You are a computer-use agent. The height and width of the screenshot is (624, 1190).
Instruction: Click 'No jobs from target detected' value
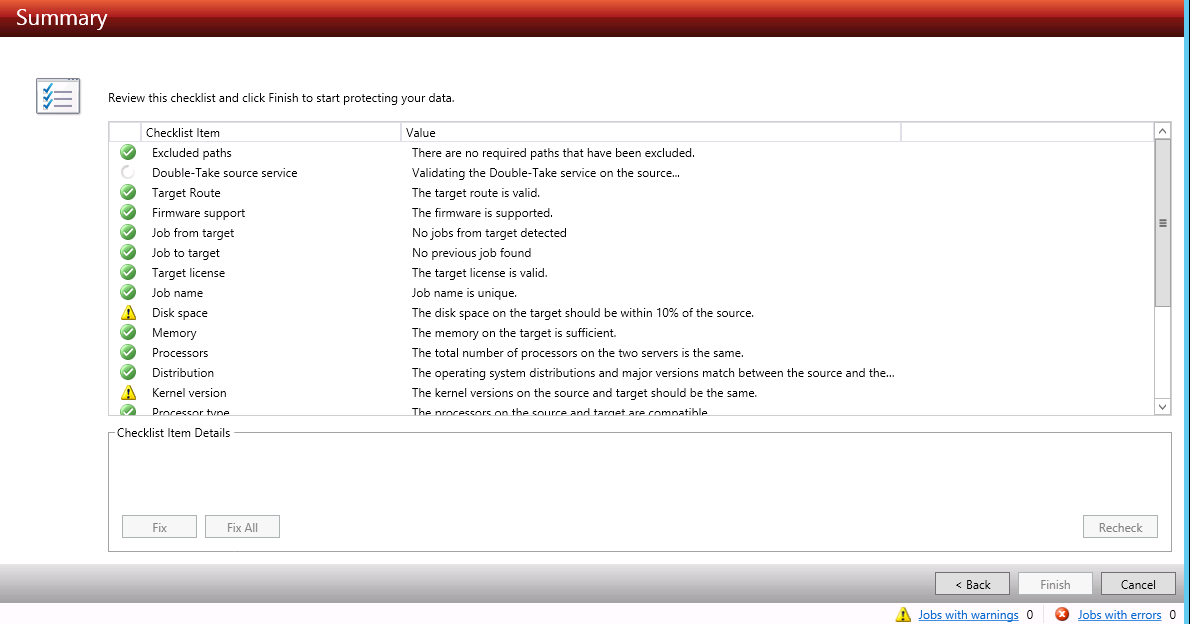tap(489, 232)
